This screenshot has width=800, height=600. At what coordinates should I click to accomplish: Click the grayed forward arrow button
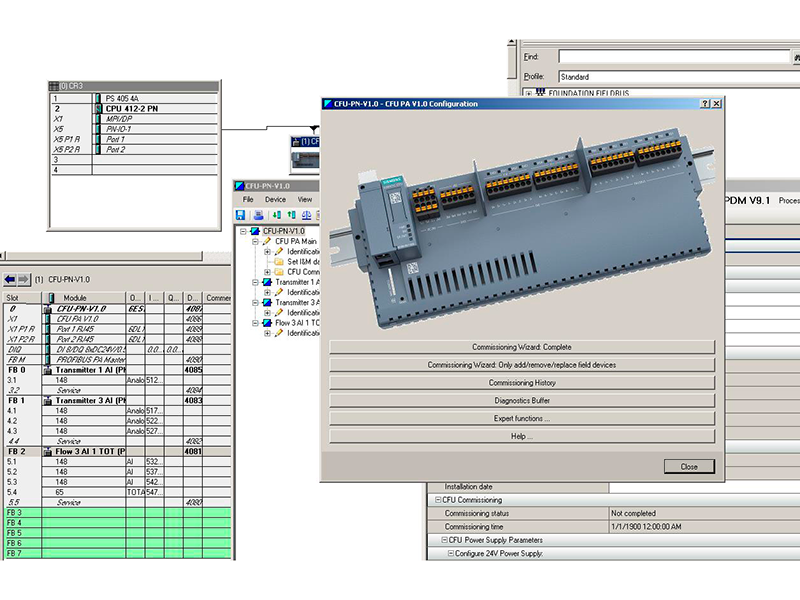23,279
